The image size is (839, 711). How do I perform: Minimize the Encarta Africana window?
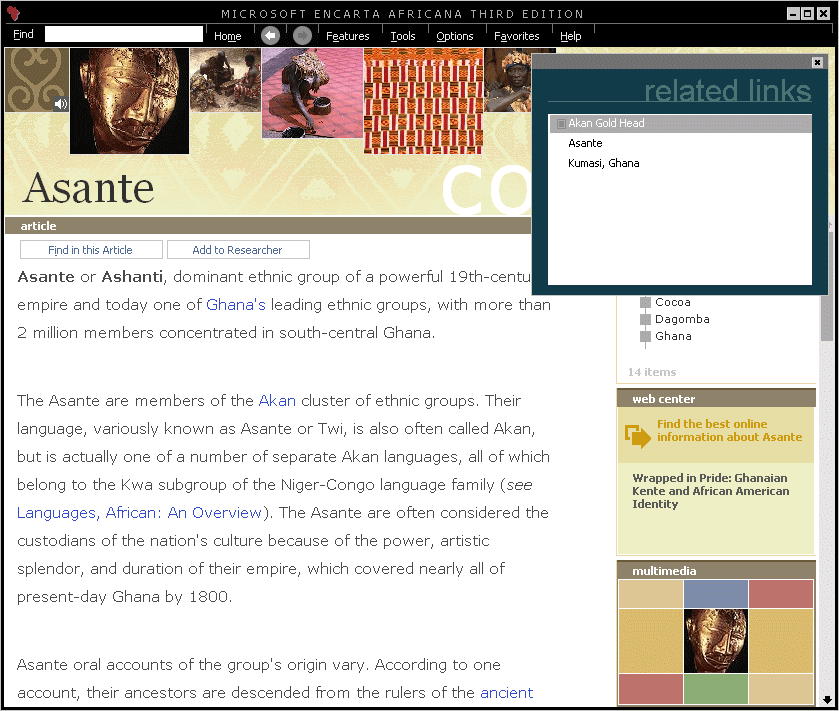794,14
